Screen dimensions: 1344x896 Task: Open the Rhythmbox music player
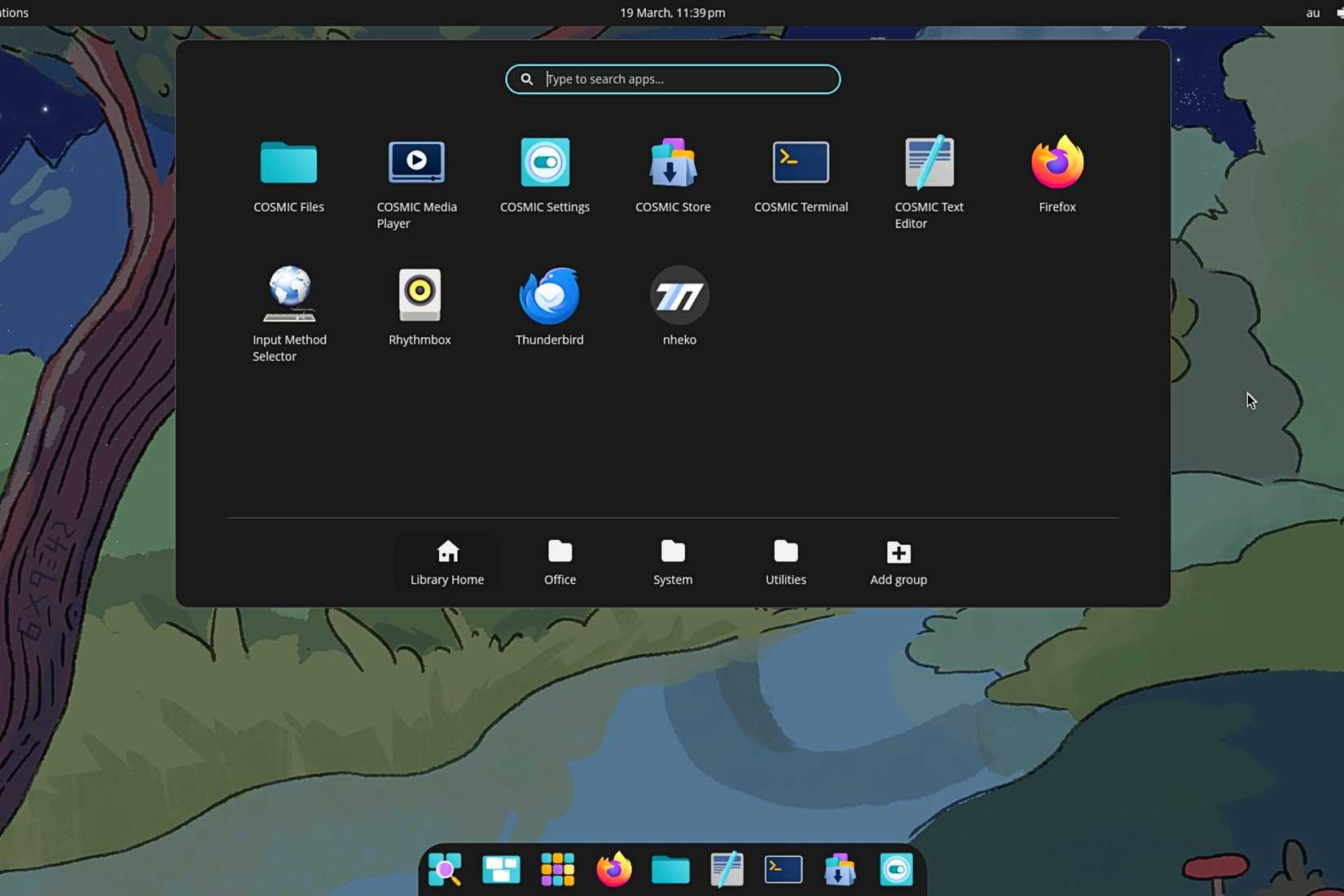[419, 306]
